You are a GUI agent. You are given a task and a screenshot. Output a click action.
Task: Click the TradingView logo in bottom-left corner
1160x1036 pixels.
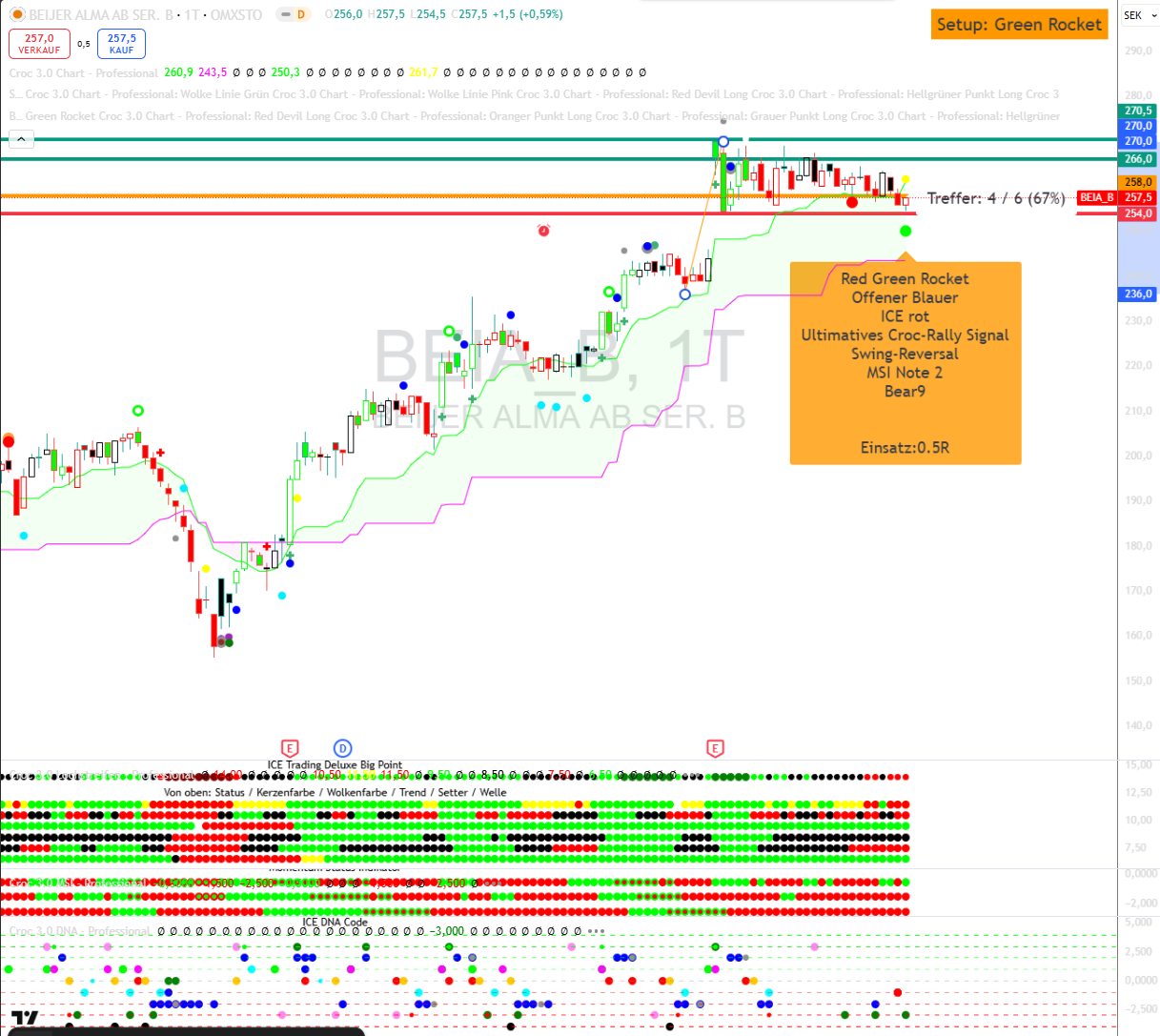click(x=25, y=1019)
